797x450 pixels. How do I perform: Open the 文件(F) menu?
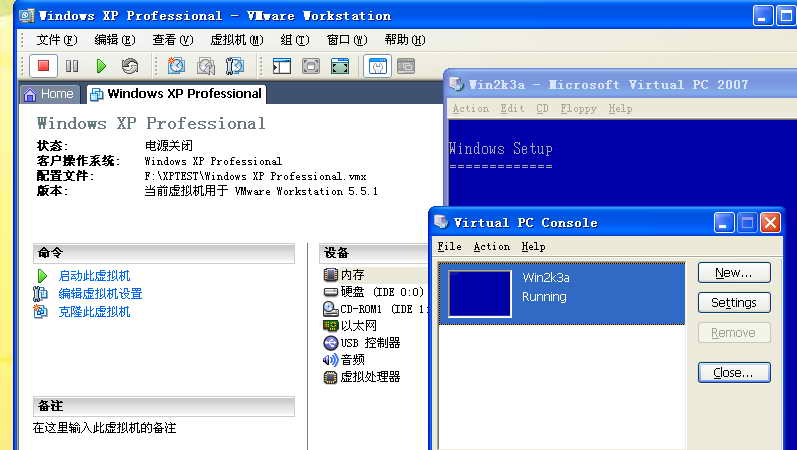pyautogui.click(x=56, y=40)
